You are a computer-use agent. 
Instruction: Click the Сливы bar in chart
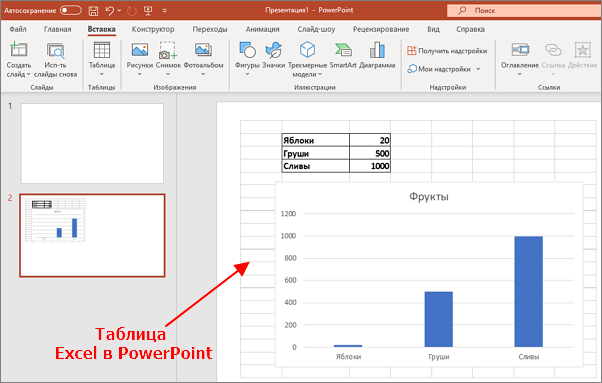pos(529,292)
